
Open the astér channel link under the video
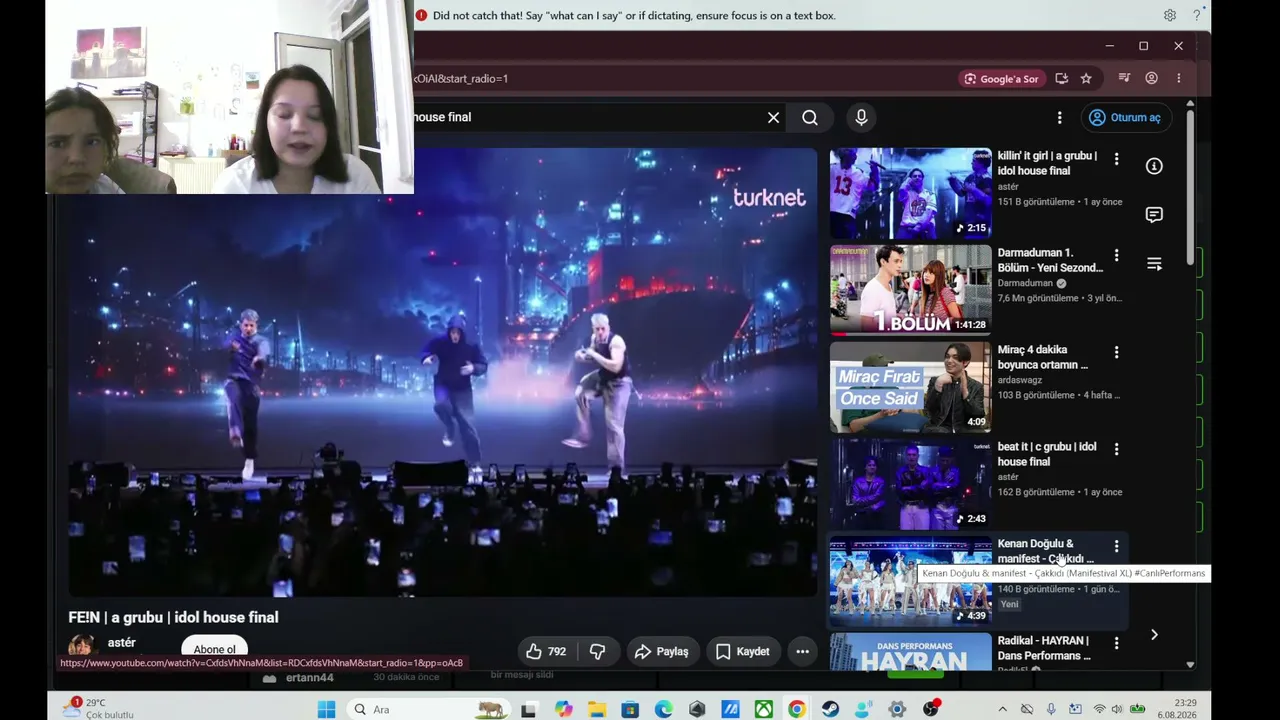pyautogui.click(x=121, y=643)
